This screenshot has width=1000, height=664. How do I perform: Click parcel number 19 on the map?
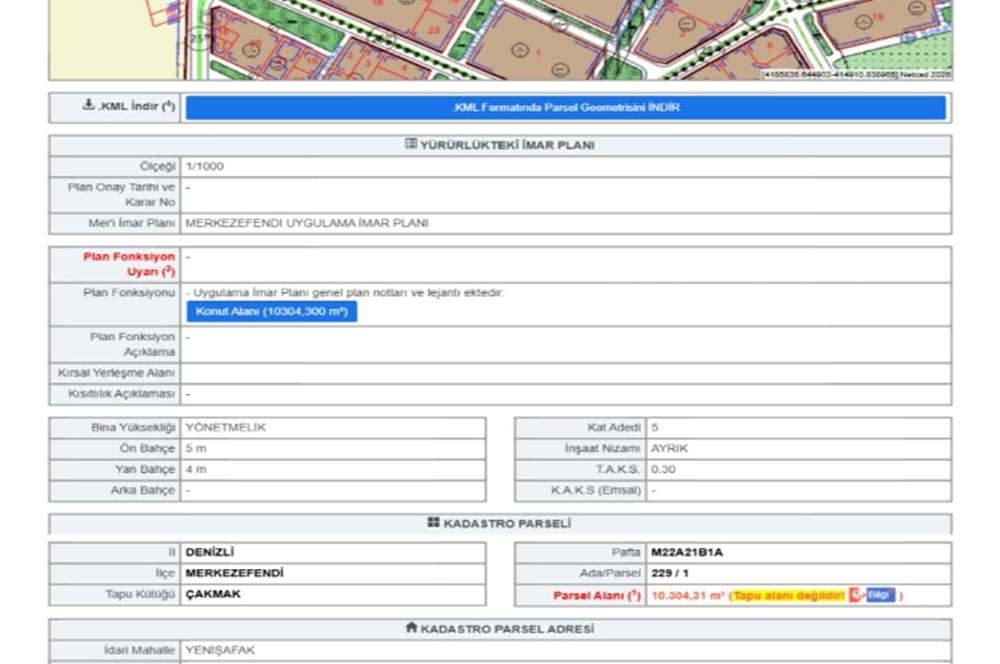pos(878,17)
